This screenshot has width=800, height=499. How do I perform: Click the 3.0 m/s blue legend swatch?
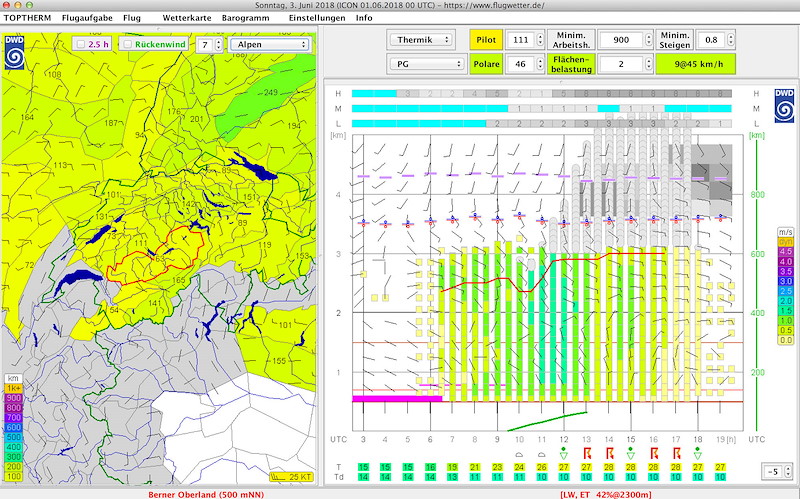click(786, 281)
